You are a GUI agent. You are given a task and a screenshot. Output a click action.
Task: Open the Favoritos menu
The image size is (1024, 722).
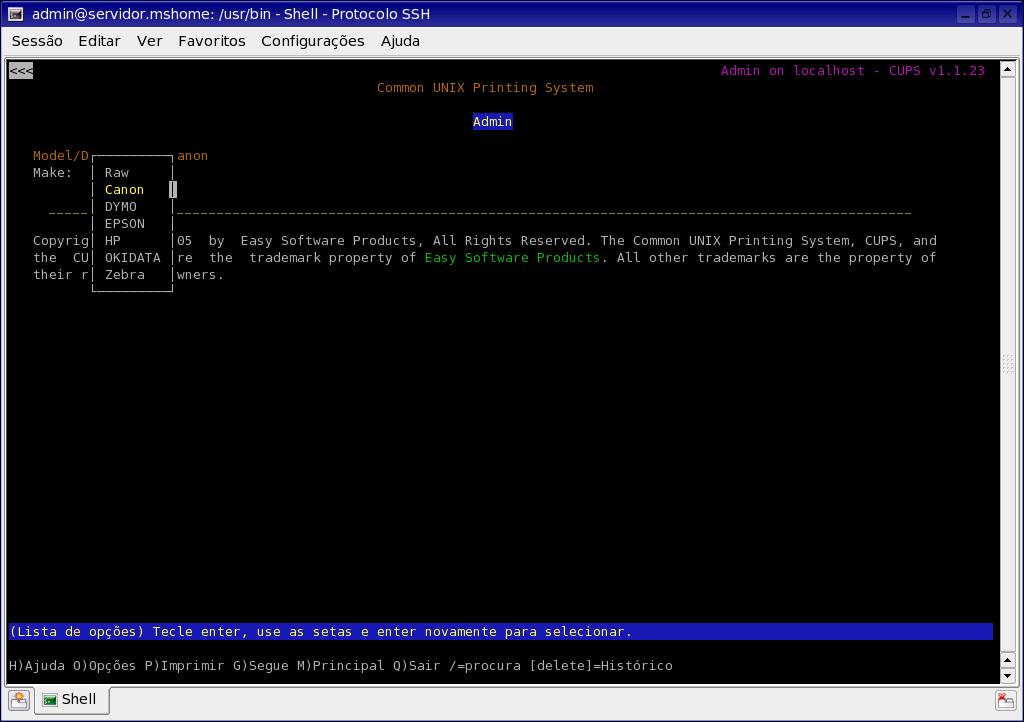point(212,41)
